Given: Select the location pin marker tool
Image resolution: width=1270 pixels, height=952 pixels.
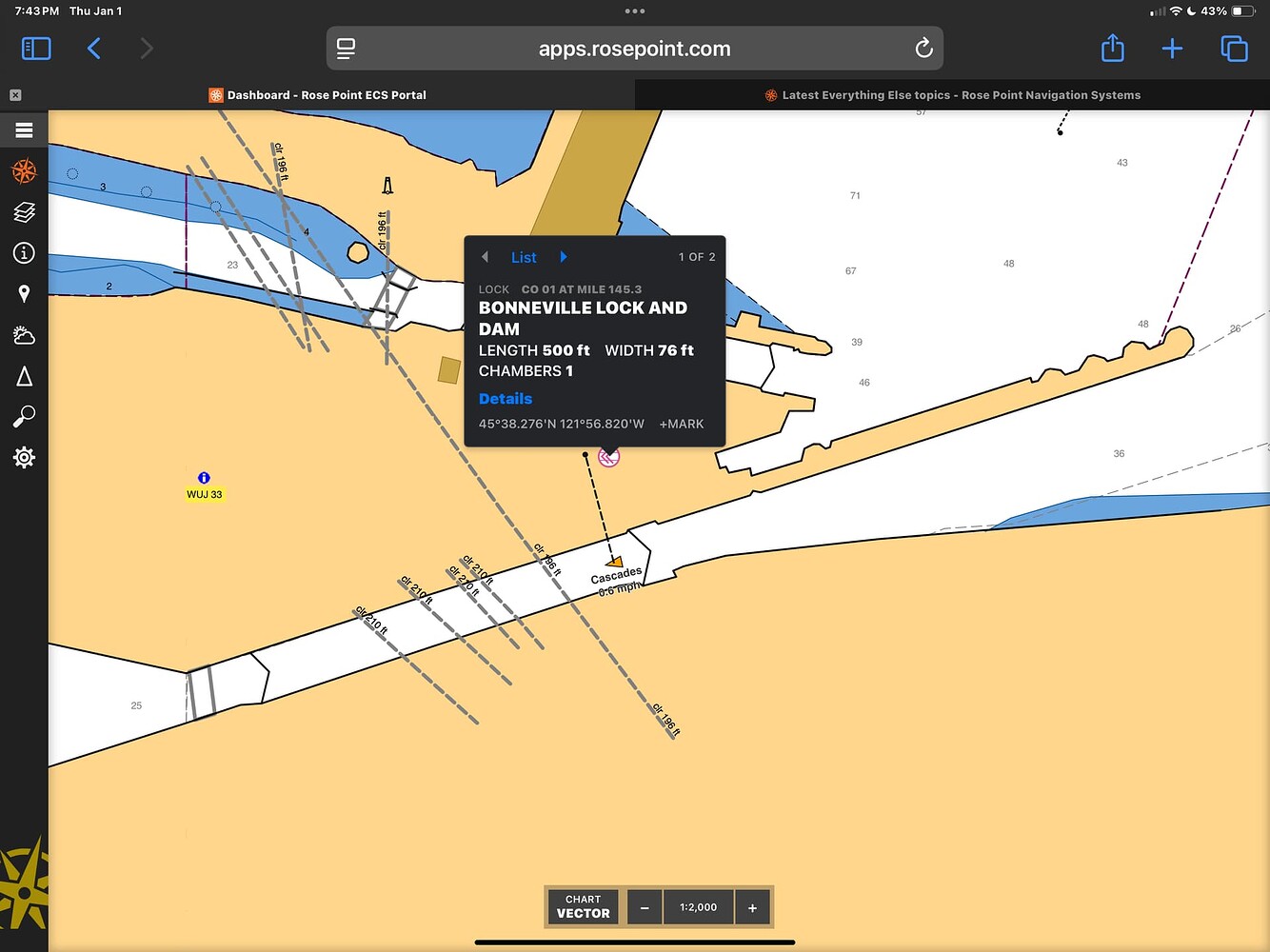Looking at the screenshot, I should click(24, 294).
